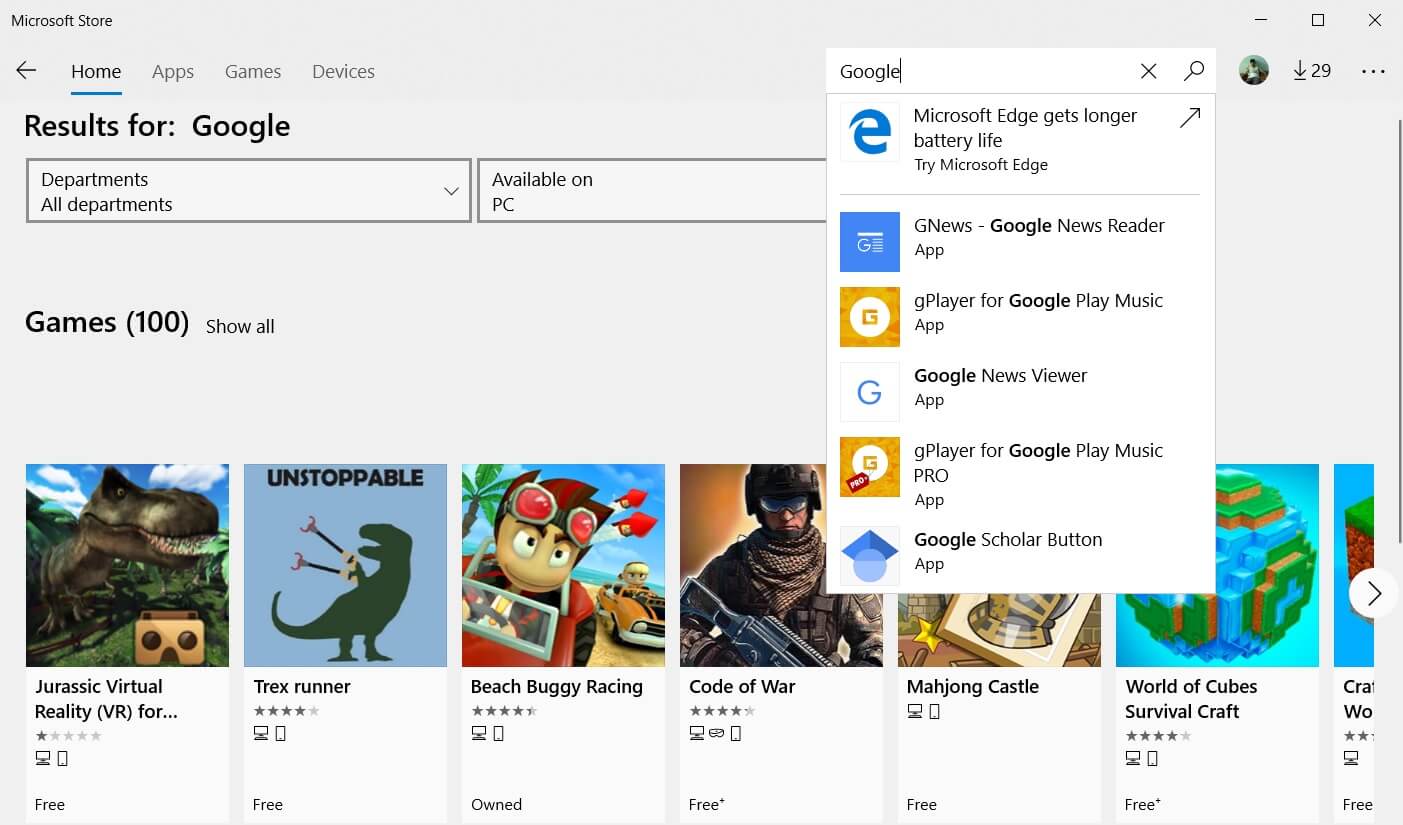Click Show all next to Games
This screenshot has height=825, width=1403.
point(239,326)
